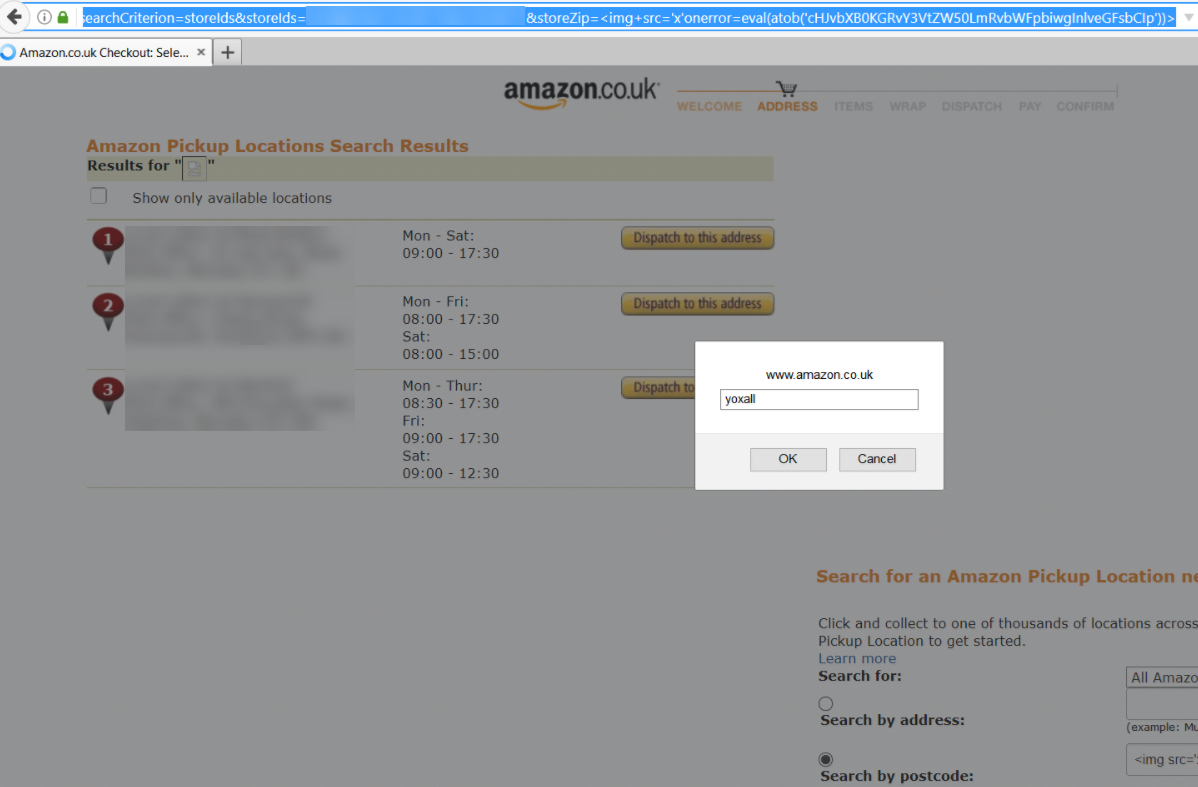Click map pin marker number 3
1198x787 pixels.
108,395
